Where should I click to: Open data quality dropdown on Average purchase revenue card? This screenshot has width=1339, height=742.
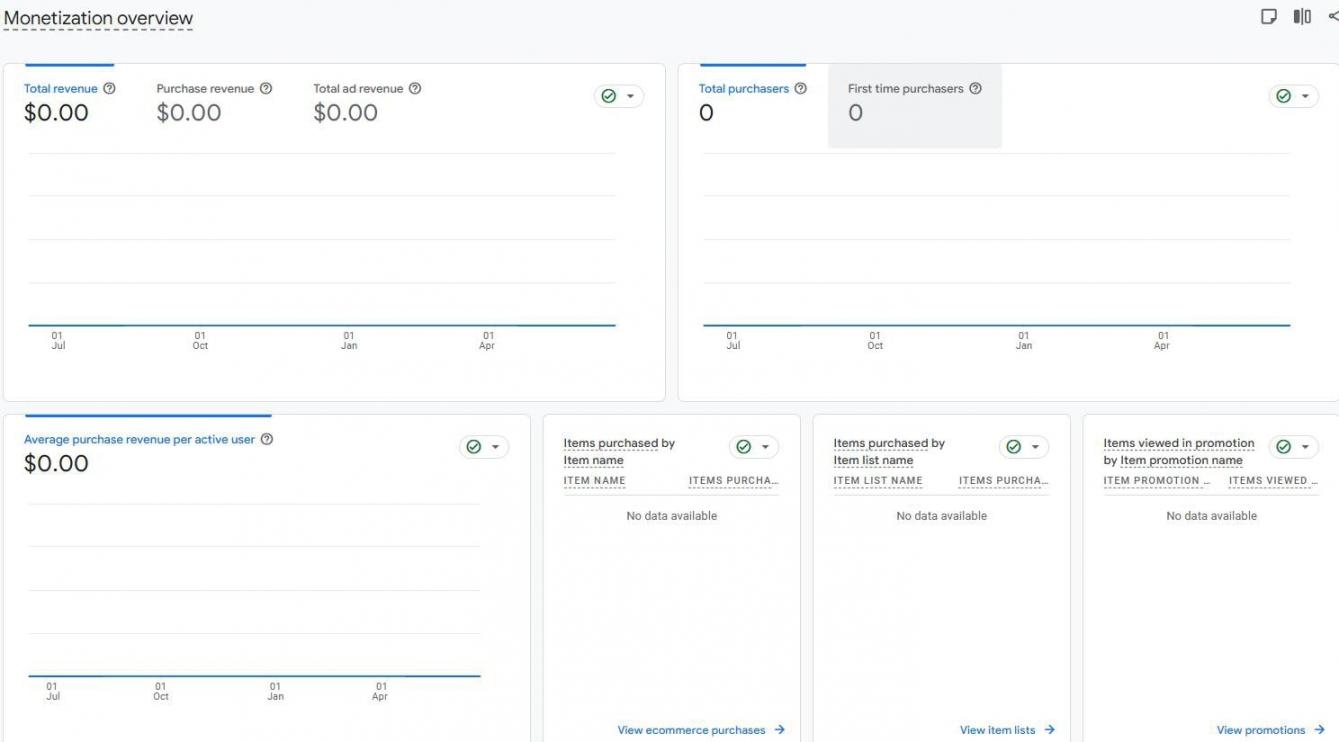pos(483,447)
